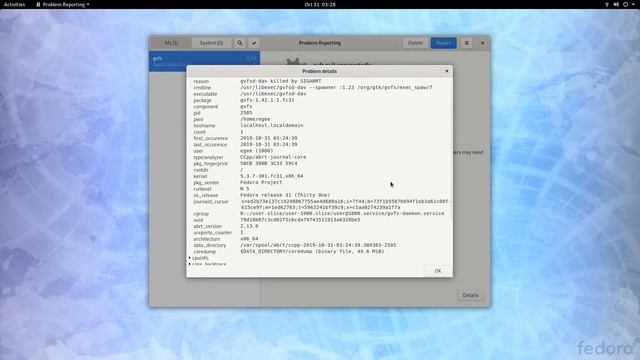Select the data_directory path value

[x=318, y=245]
